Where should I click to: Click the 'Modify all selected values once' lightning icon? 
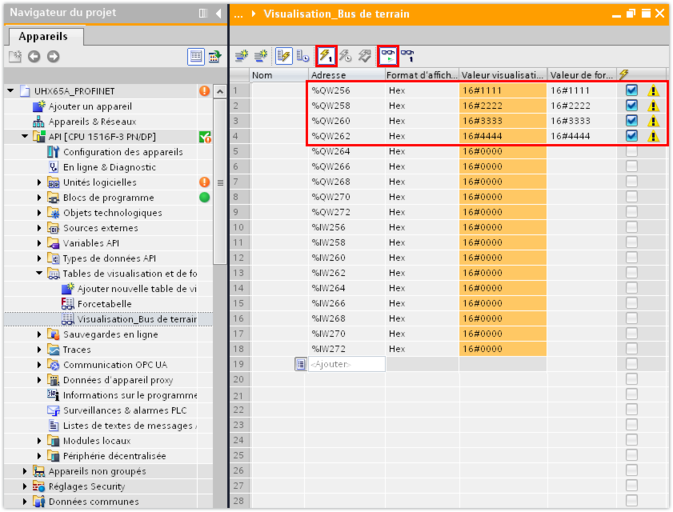(x=326, y=56)
